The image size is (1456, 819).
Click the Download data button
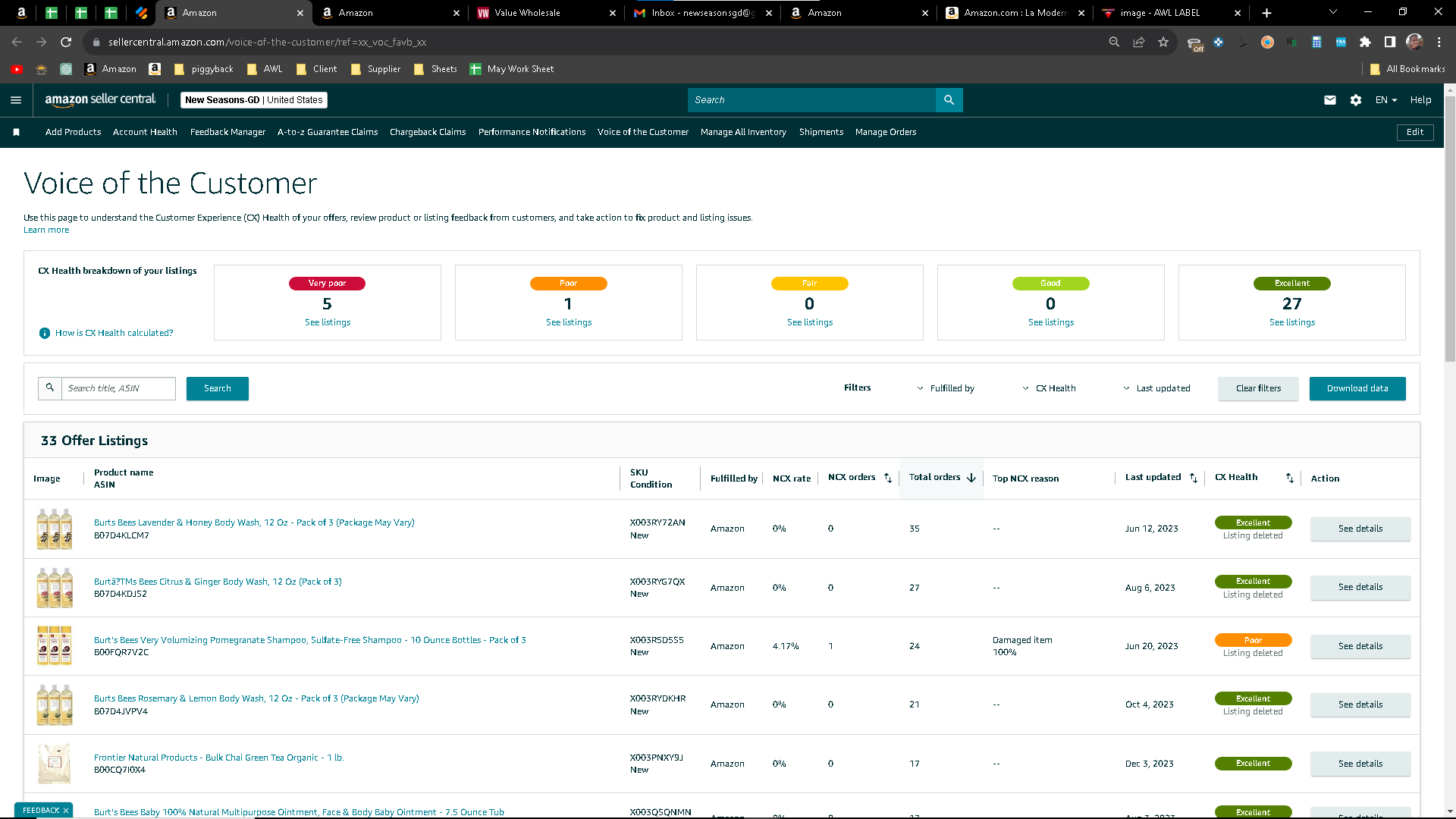point(1357,388)
